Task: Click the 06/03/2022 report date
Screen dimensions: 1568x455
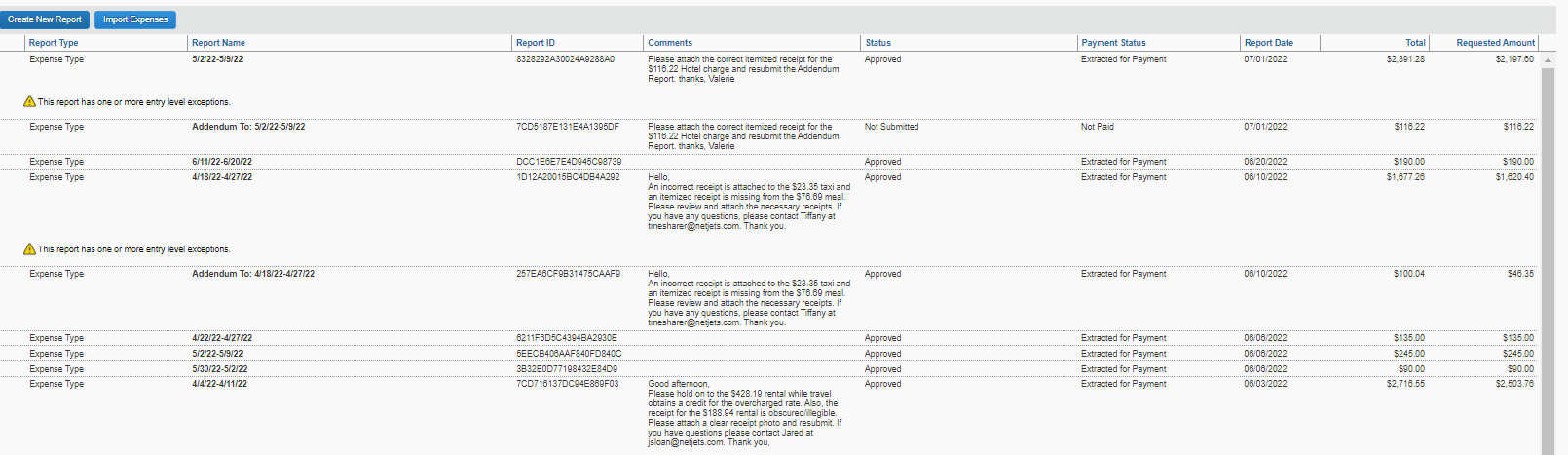Action: [1265, 384]
